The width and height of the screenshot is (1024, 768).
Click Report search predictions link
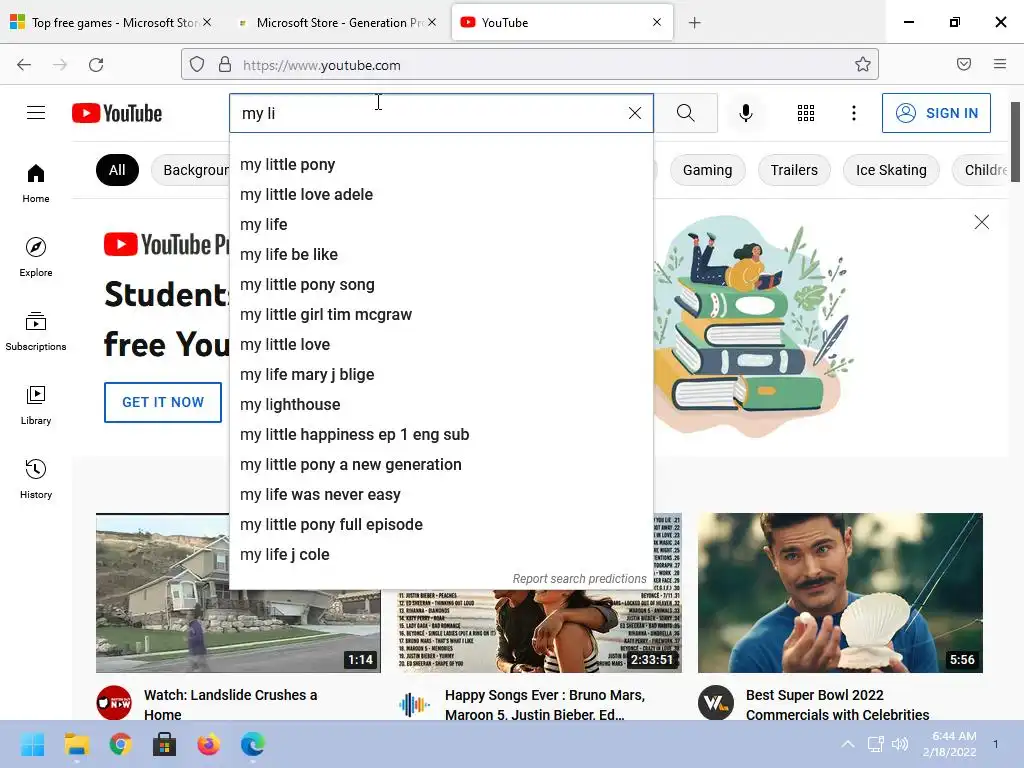click(x=579, y=579)
